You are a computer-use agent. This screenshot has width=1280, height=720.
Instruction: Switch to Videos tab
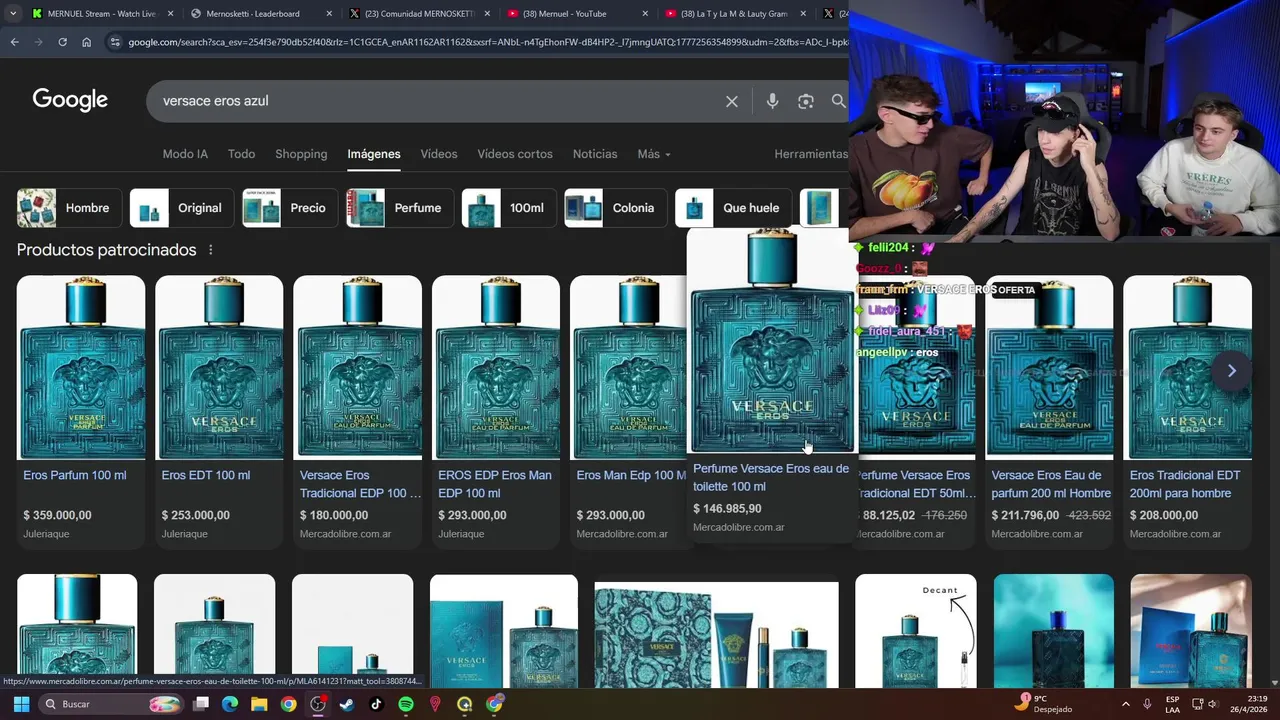pos(439,154)
